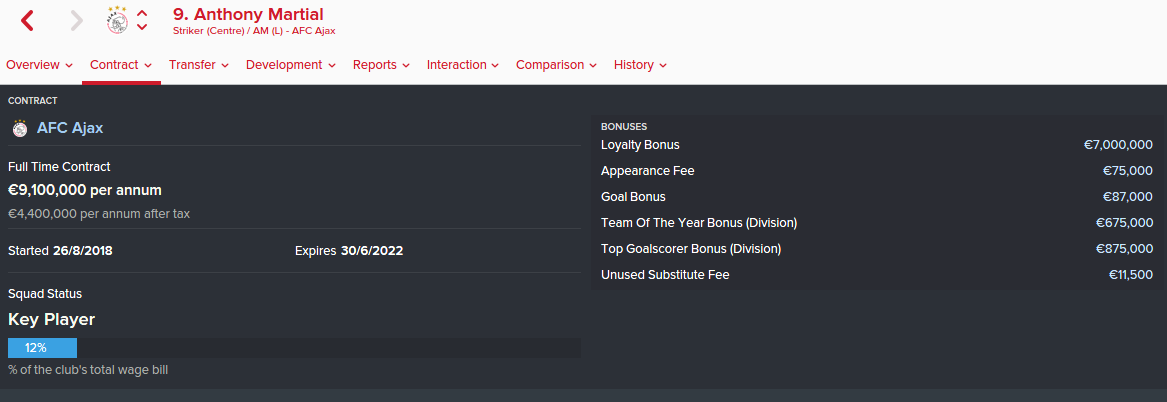Go to next player with down chevron
1167x402 pixels.
142,27
